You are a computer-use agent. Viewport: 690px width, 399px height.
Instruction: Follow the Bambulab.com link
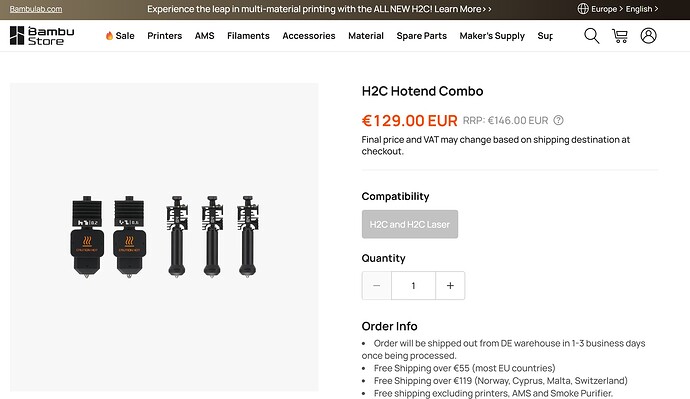(x=36, y=9)
